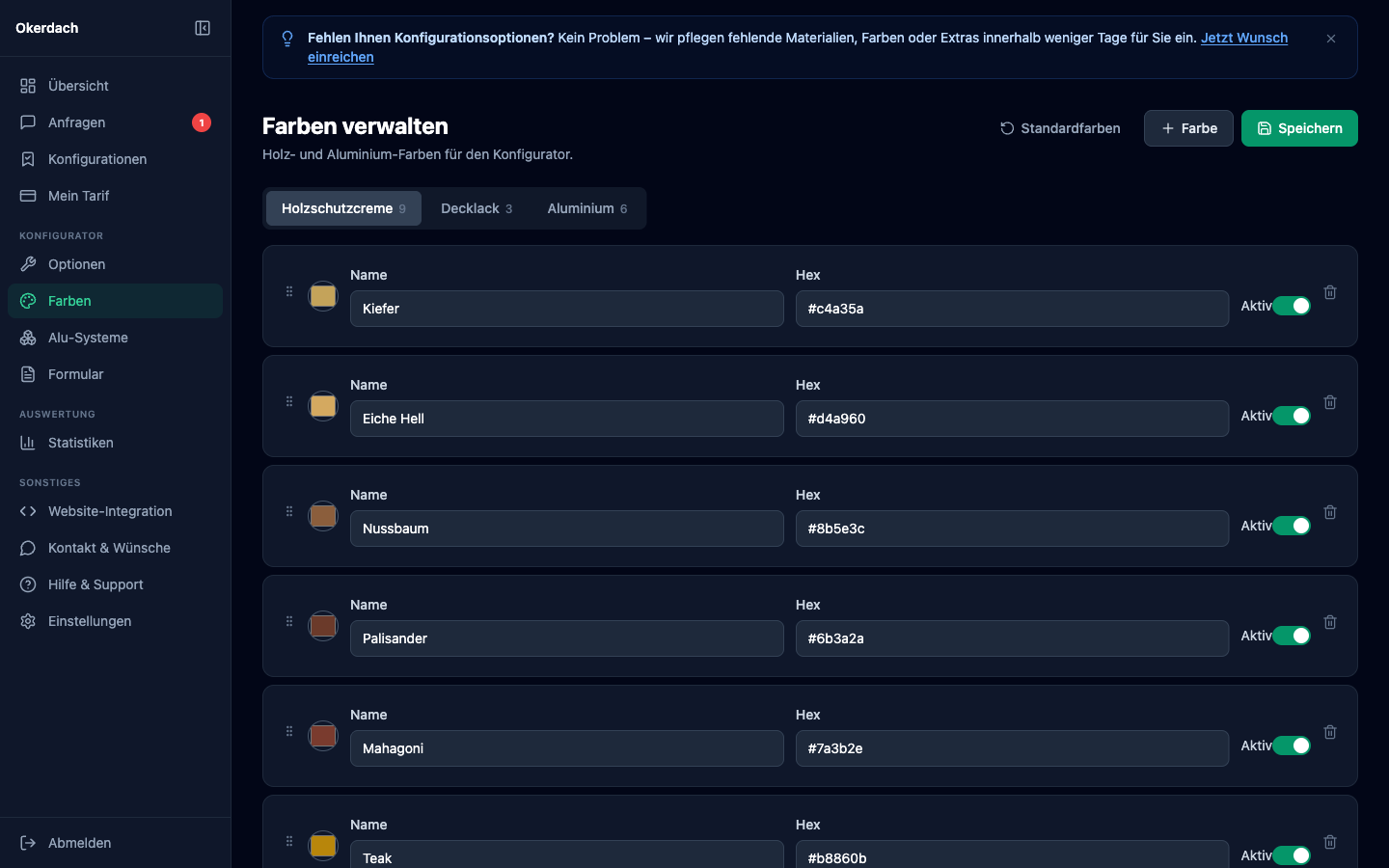
Task: Click the Speichern button
Action: [1299, 128]
